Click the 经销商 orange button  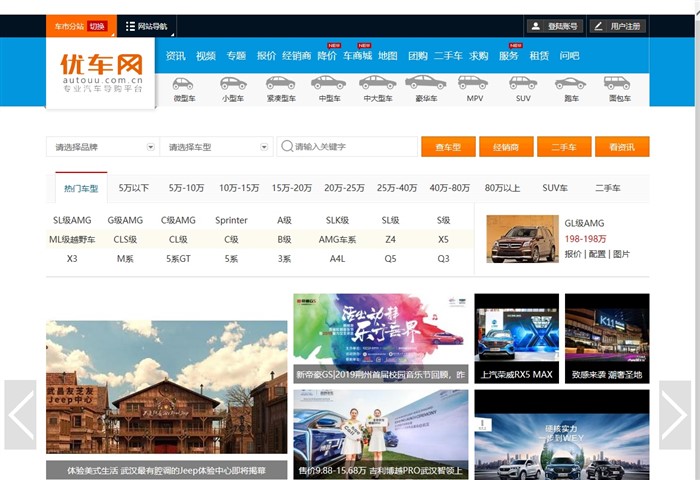click(x=506, y=146)
